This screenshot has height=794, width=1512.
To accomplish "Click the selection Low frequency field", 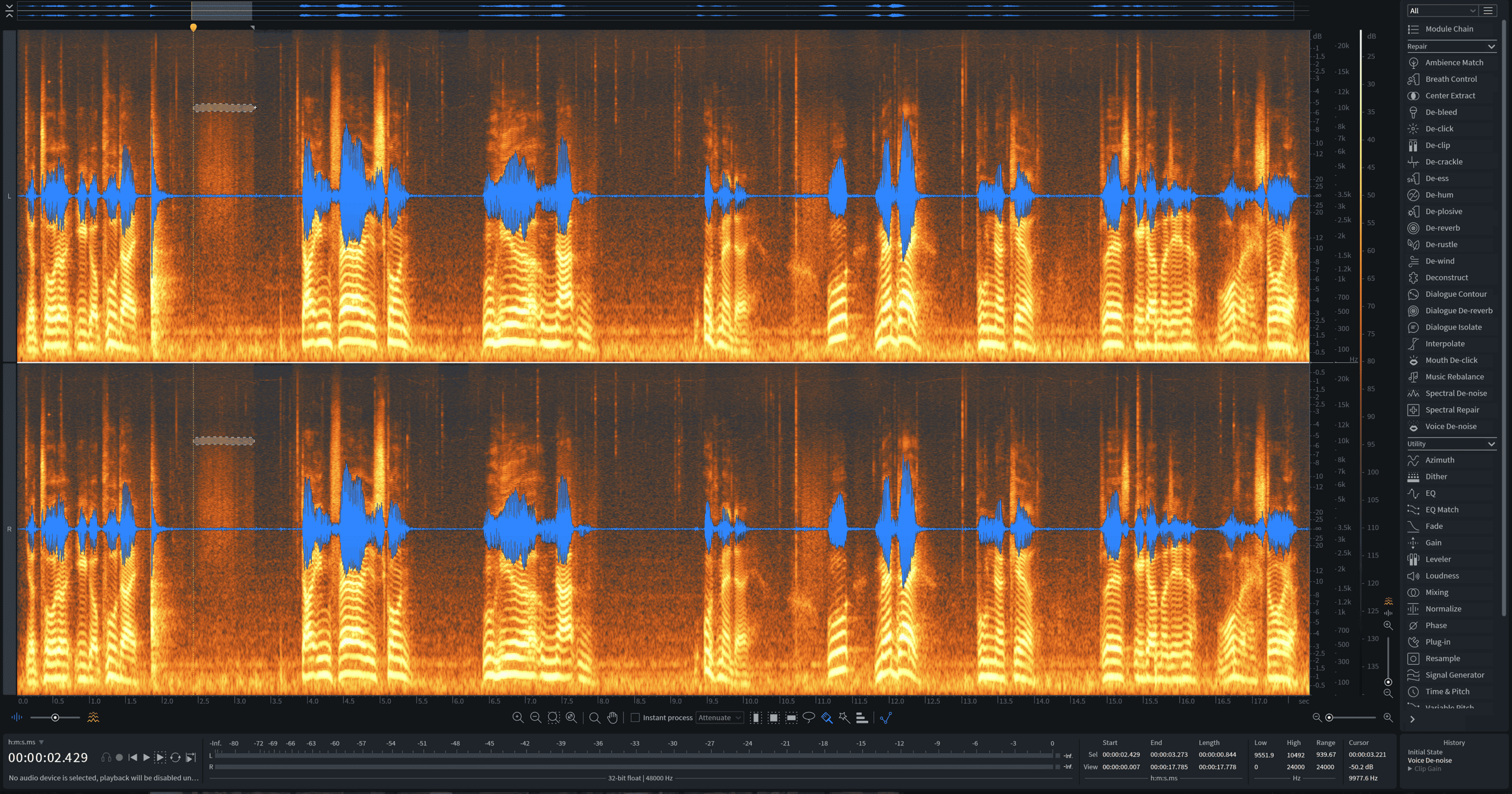I will pos(1264,755).
